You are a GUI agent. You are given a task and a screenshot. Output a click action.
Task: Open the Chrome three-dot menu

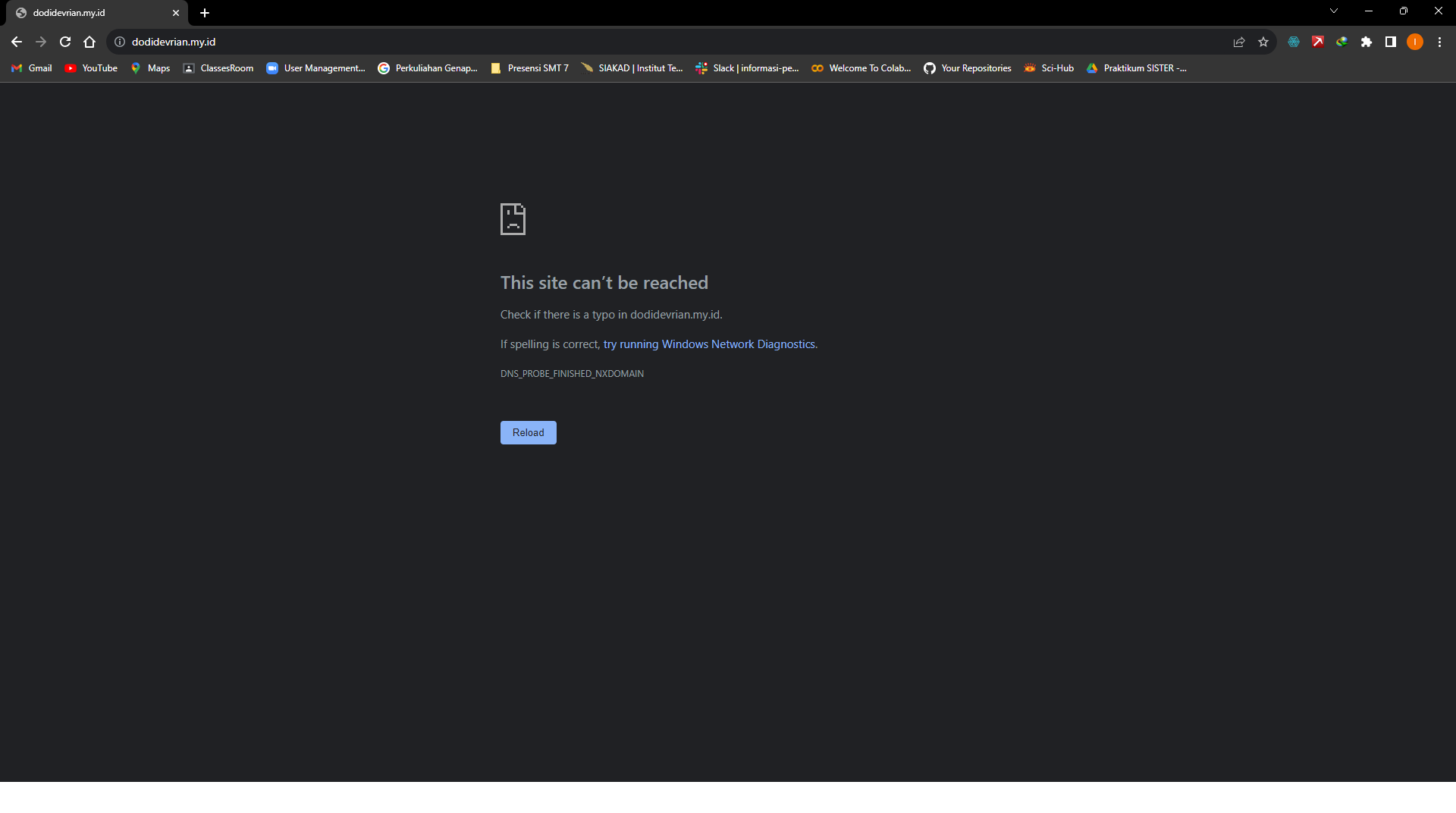point(1439,42)
